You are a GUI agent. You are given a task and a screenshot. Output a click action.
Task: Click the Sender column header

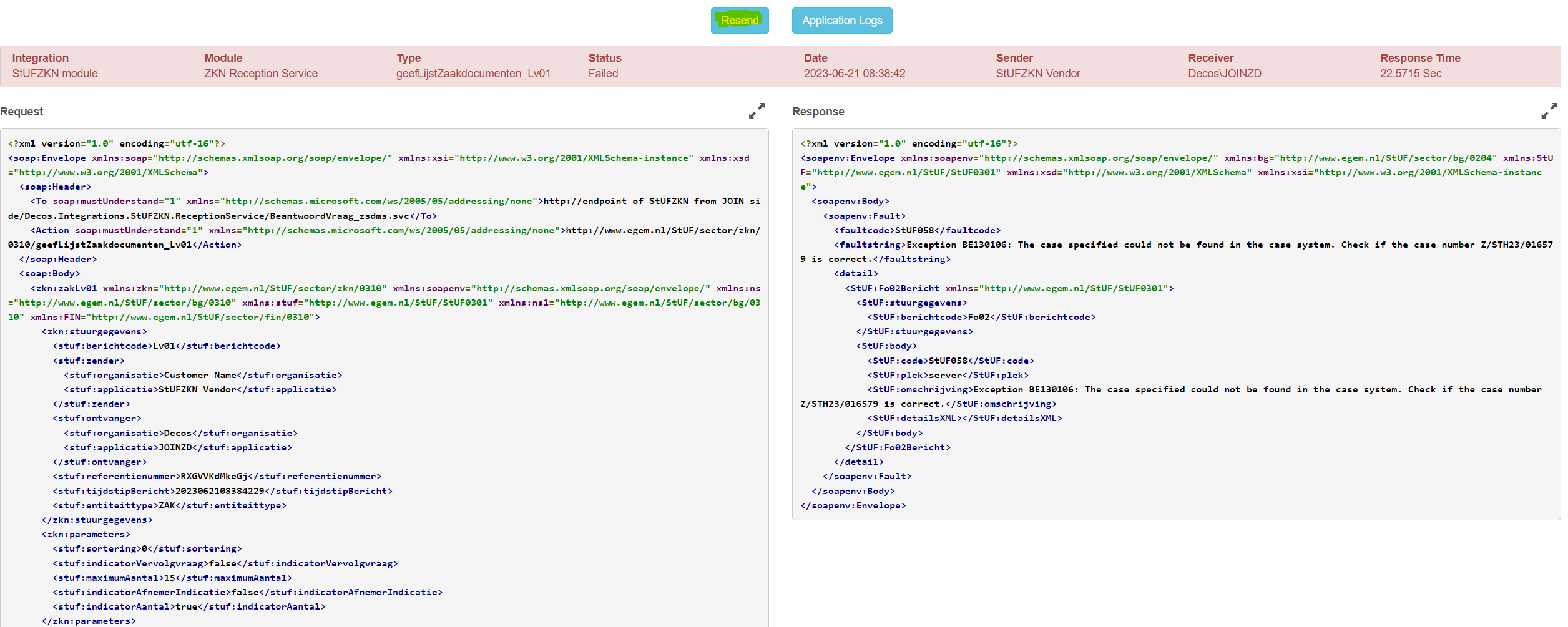(x=1014, y=58)
